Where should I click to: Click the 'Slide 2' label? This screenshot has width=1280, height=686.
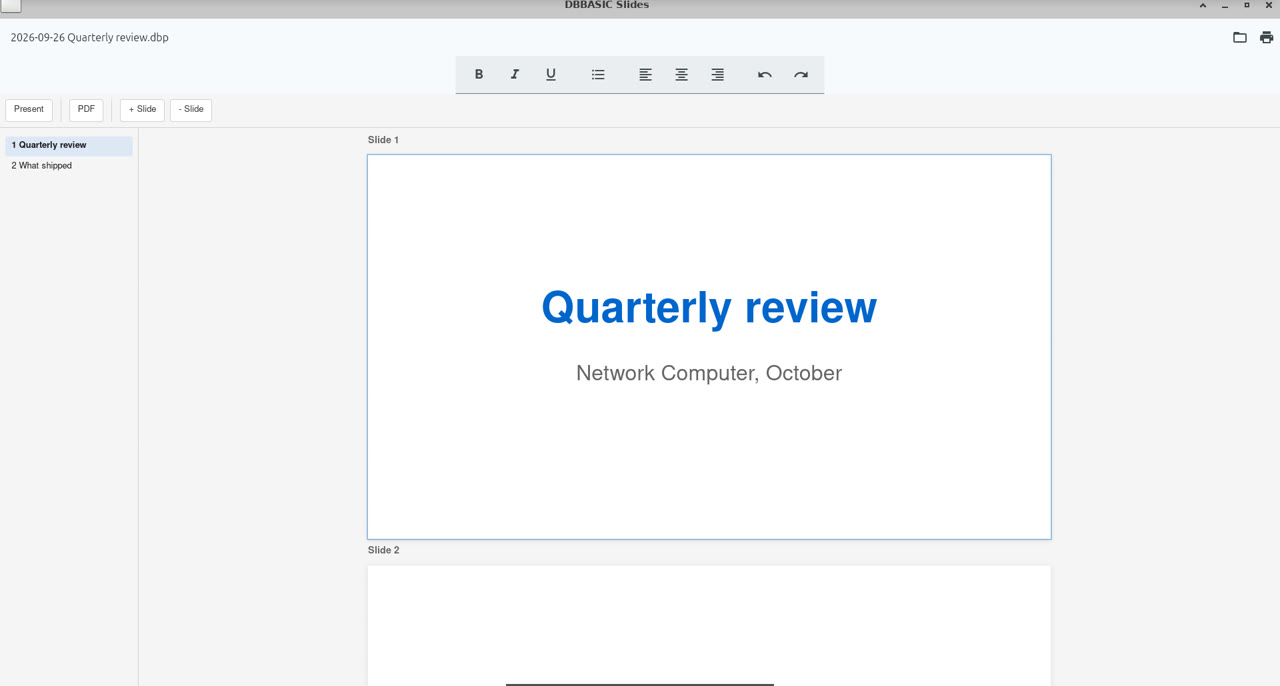[x=383, y=550]
